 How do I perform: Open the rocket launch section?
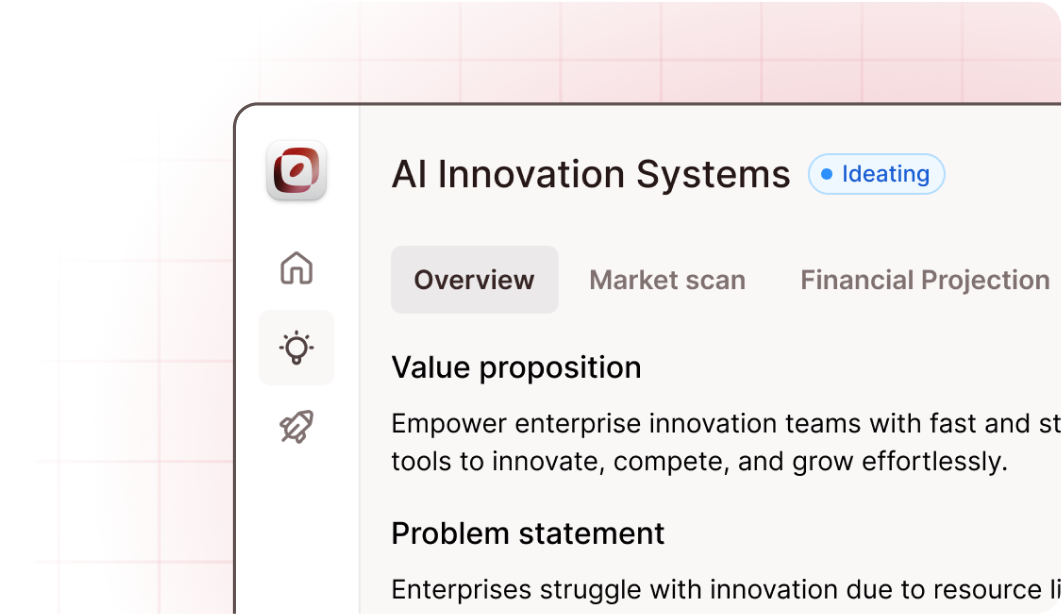(x=296, y=427)
